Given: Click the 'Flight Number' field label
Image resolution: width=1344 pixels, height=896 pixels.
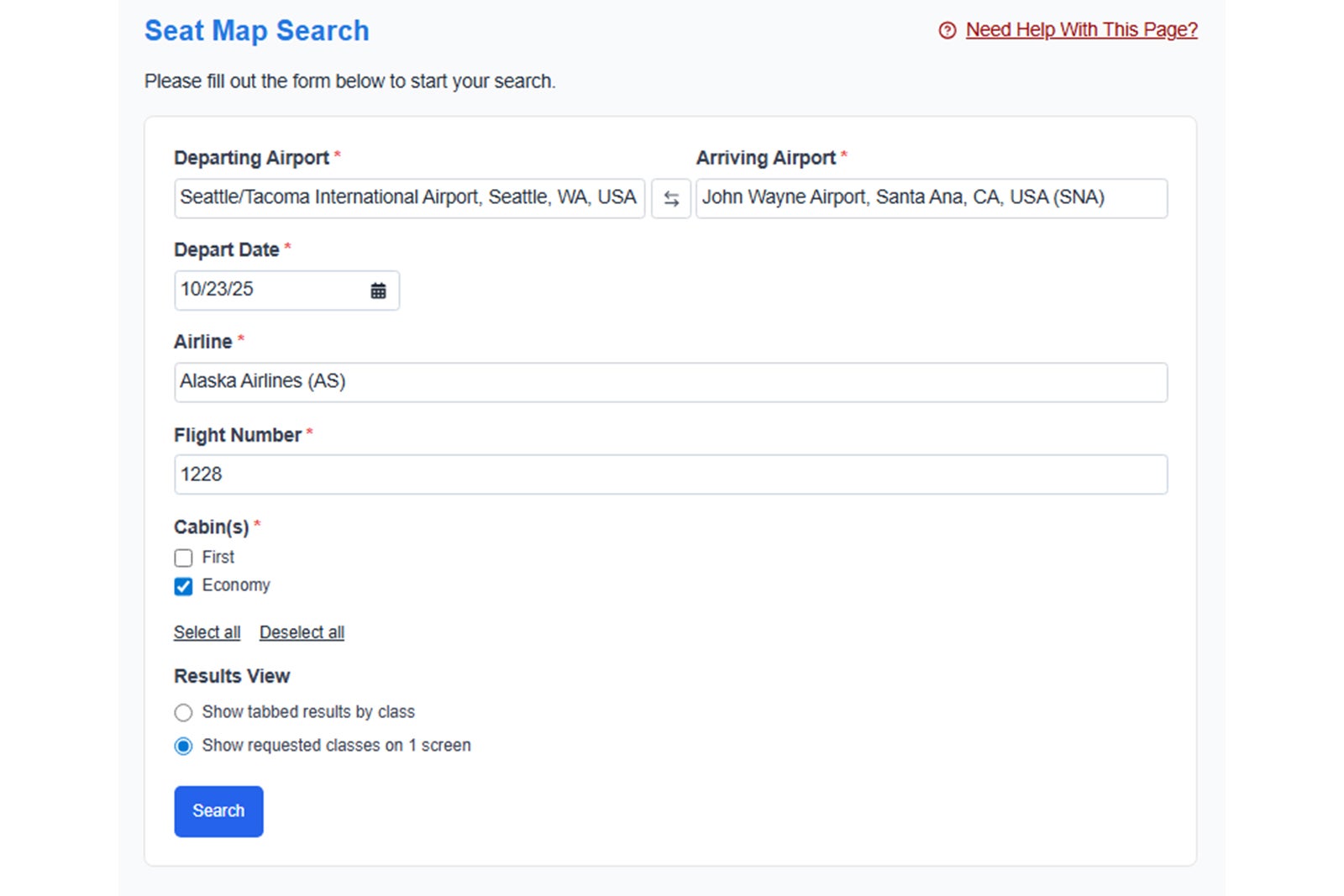Looking at the screenshot, I should pos(237,435).
